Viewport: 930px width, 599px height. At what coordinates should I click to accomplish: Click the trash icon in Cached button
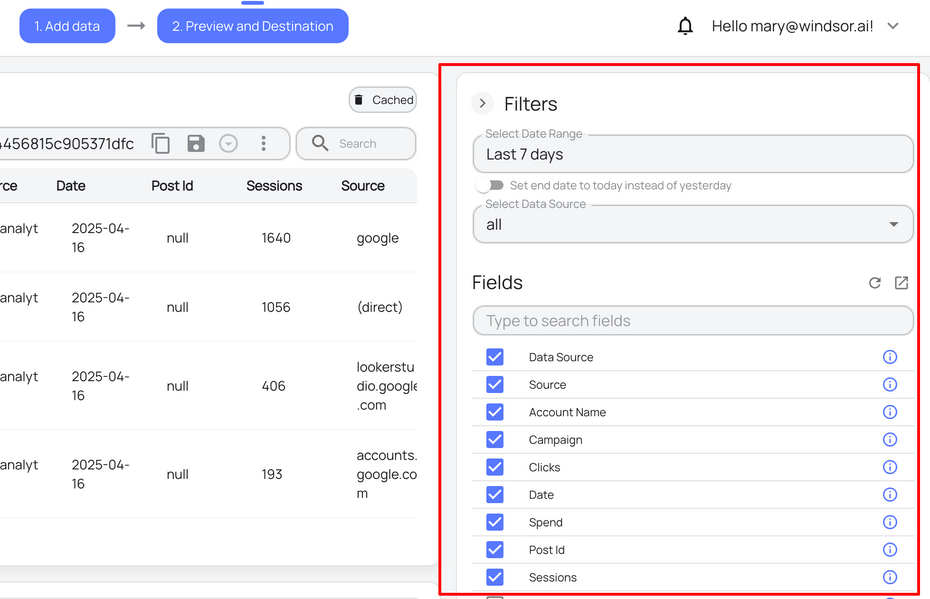tap(358, 100)
